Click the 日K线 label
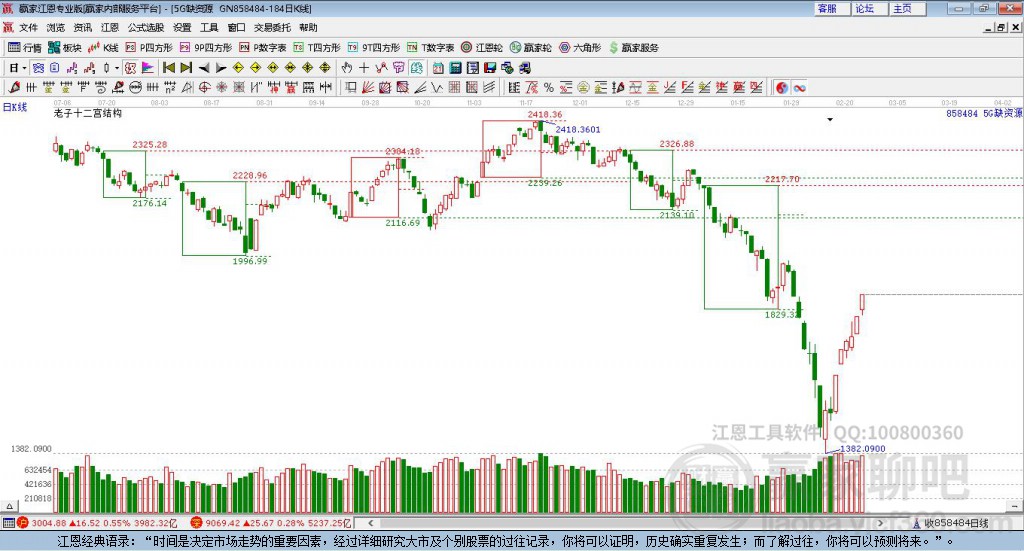1024x551 pixels. click(14, 107)
